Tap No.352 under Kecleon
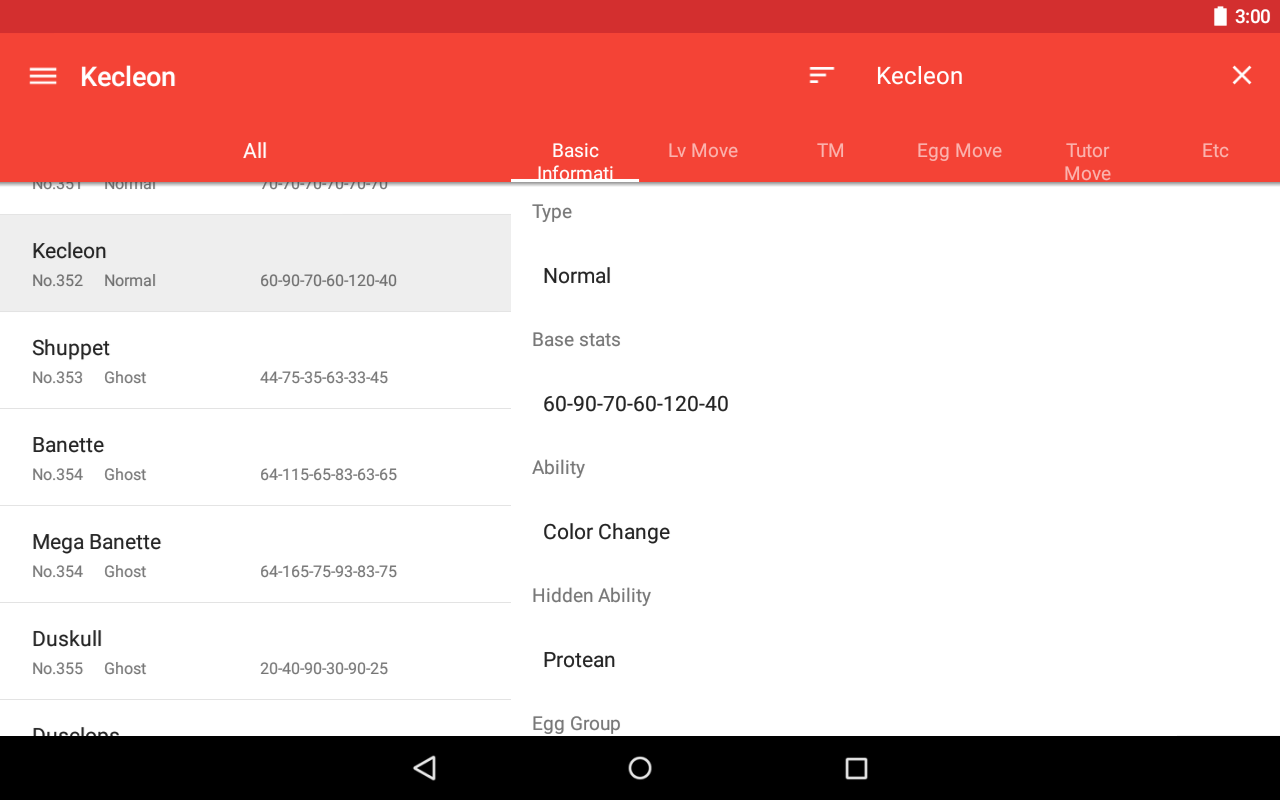The width and height of the screenshot is (1280, 800). [57, 281]
